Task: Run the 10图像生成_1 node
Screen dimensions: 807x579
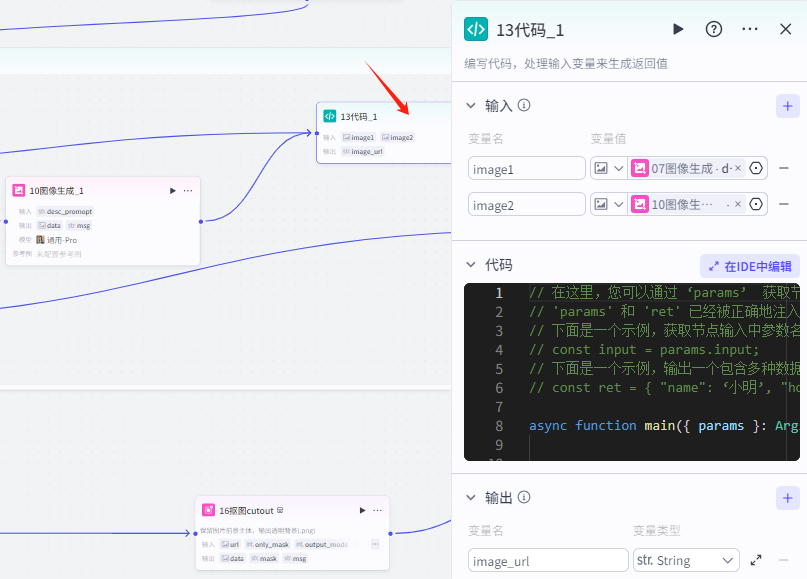Action: coord(172,190)
